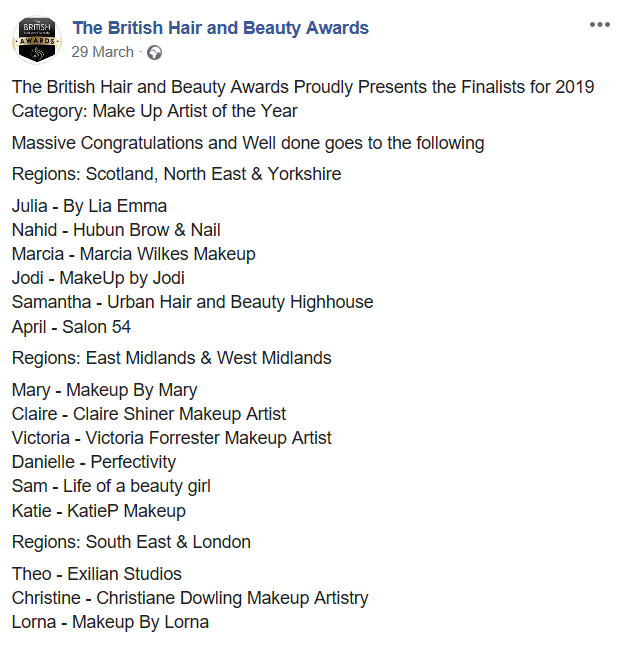The image size is (618, 647).
Task: Click the Danielle - Perfectivity entry
Action: pyautogui.click(x=94, y=462)
